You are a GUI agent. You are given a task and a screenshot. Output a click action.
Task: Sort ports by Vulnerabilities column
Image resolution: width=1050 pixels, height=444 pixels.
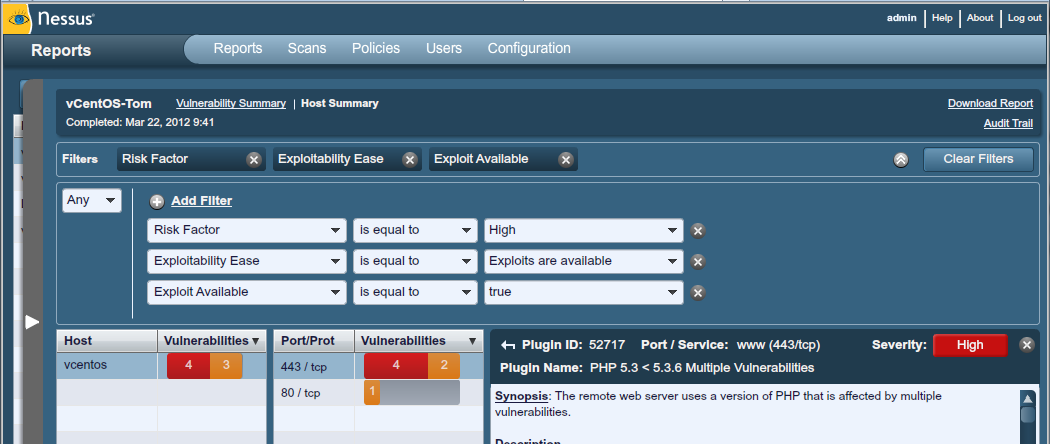click(x=419, y=341)
